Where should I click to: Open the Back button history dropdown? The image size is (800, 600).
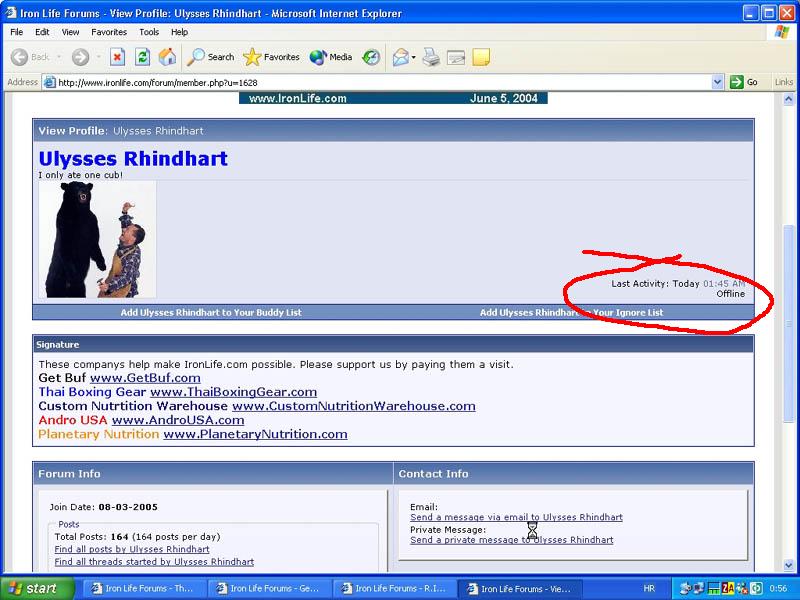tap(59, 57)
